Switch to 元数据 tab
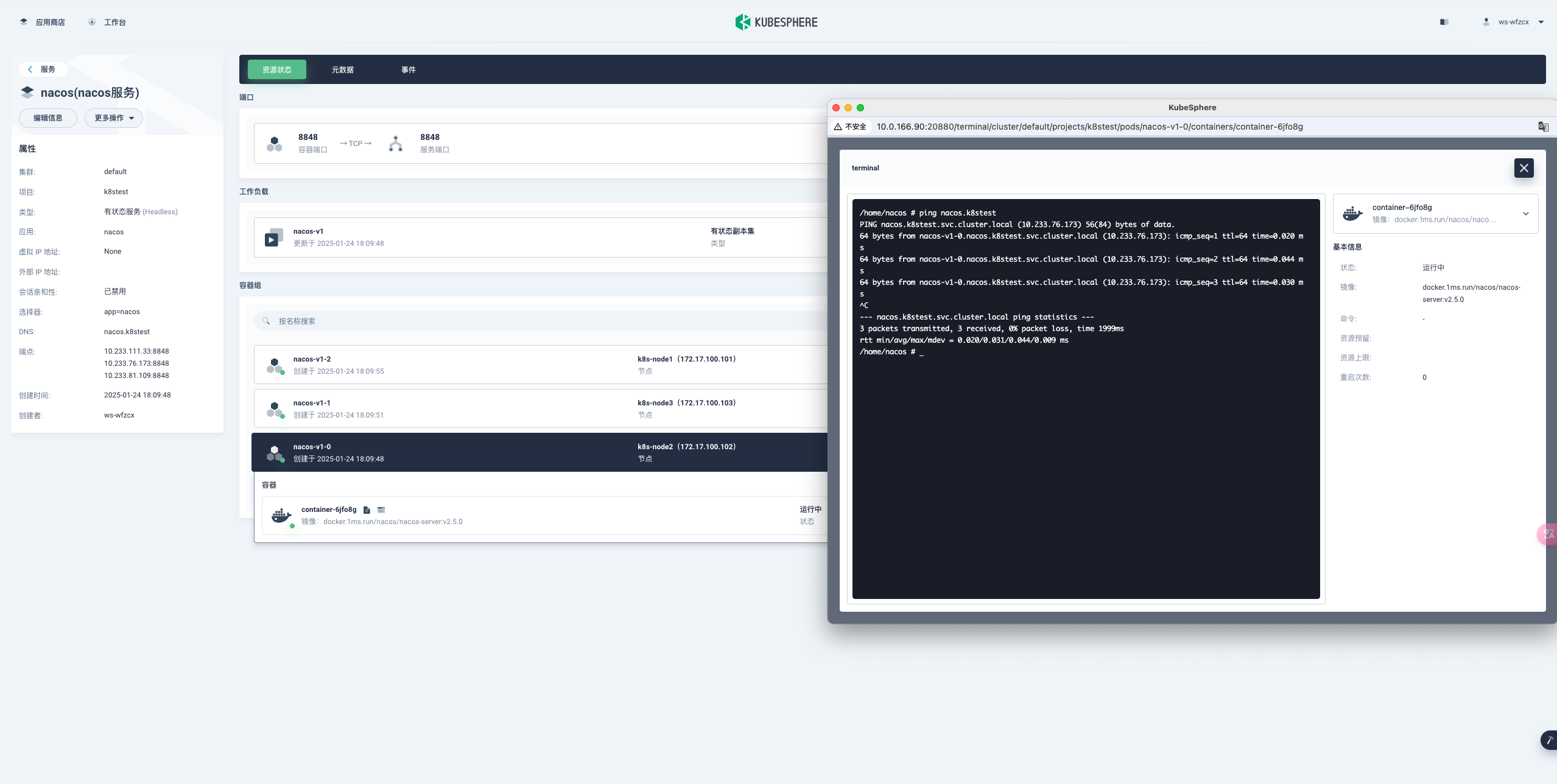This screenshot has height=784, width=1557. (343, 70)
